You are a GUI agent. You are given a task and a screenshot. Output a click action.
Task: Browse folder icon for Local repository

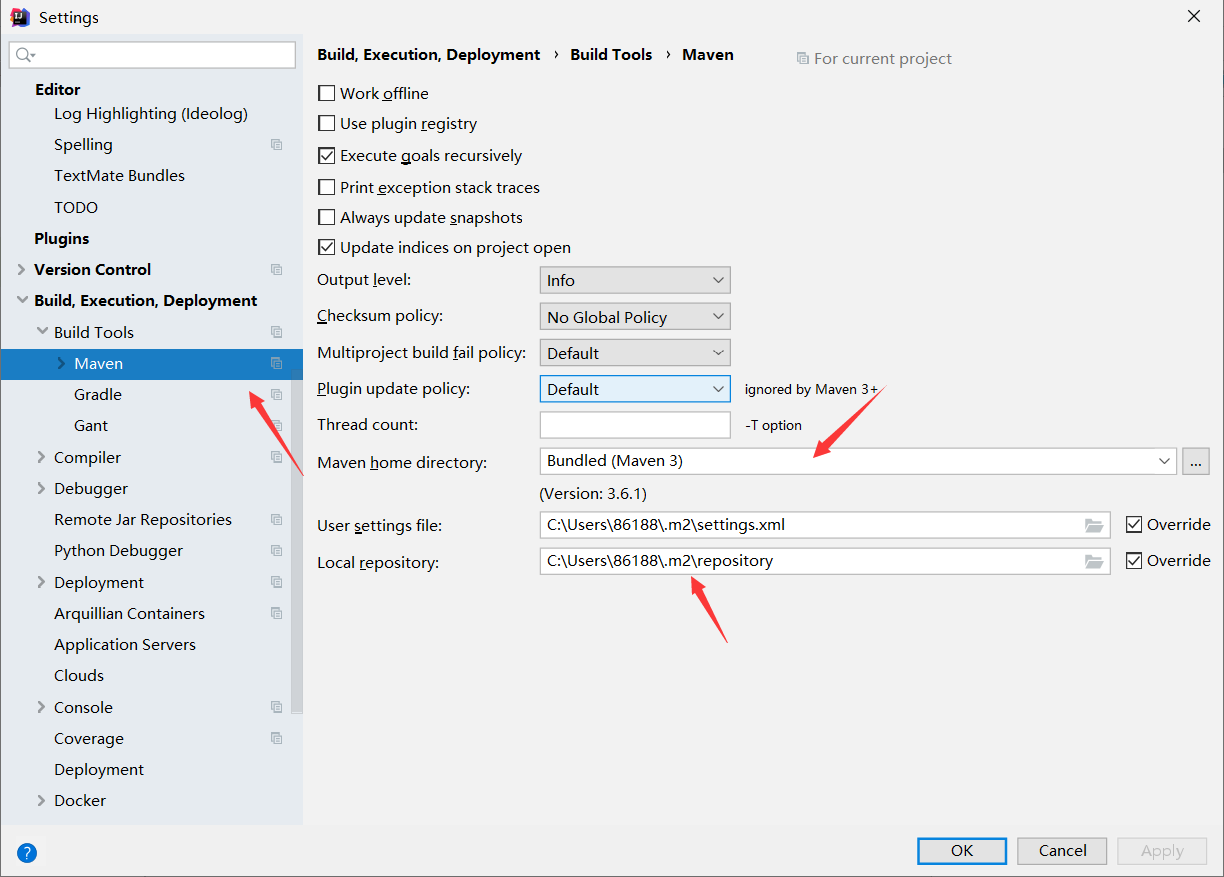(1094, 561)
